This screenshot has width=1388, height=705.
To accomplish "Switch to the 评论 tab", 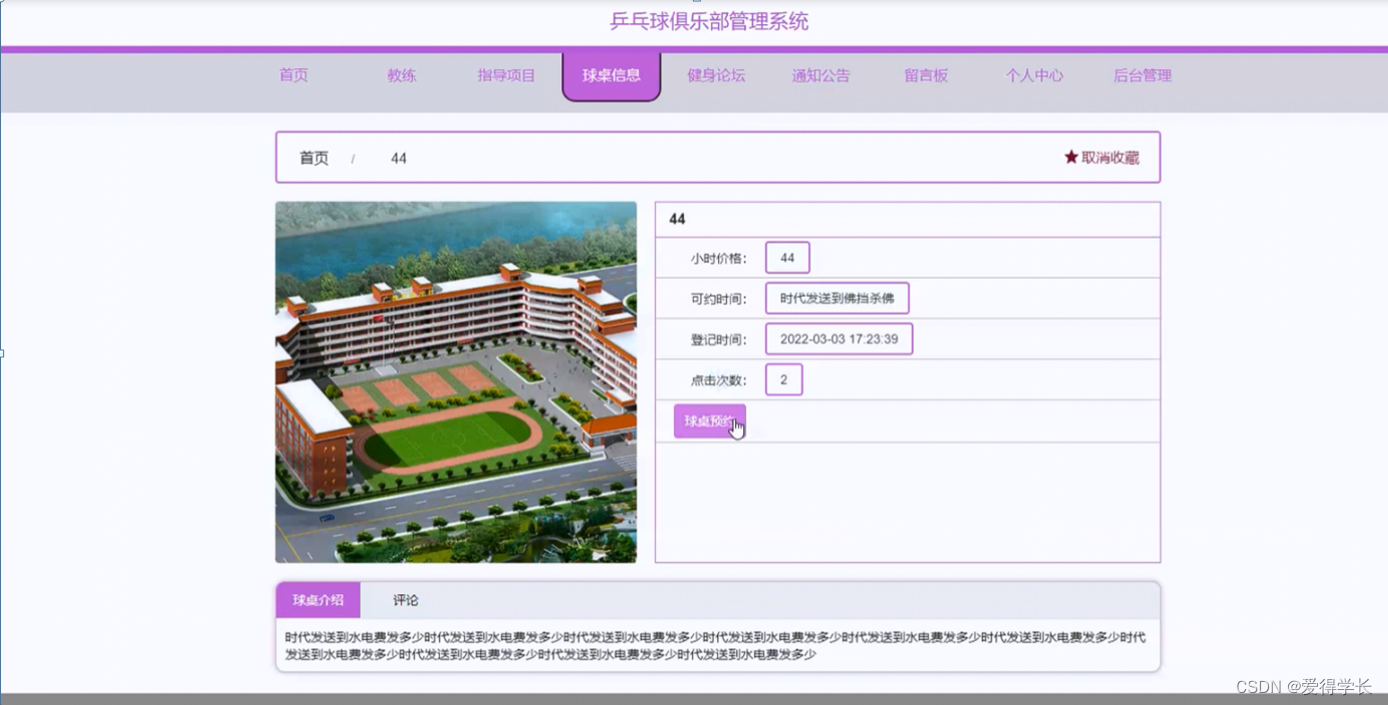I will [406, 600].
